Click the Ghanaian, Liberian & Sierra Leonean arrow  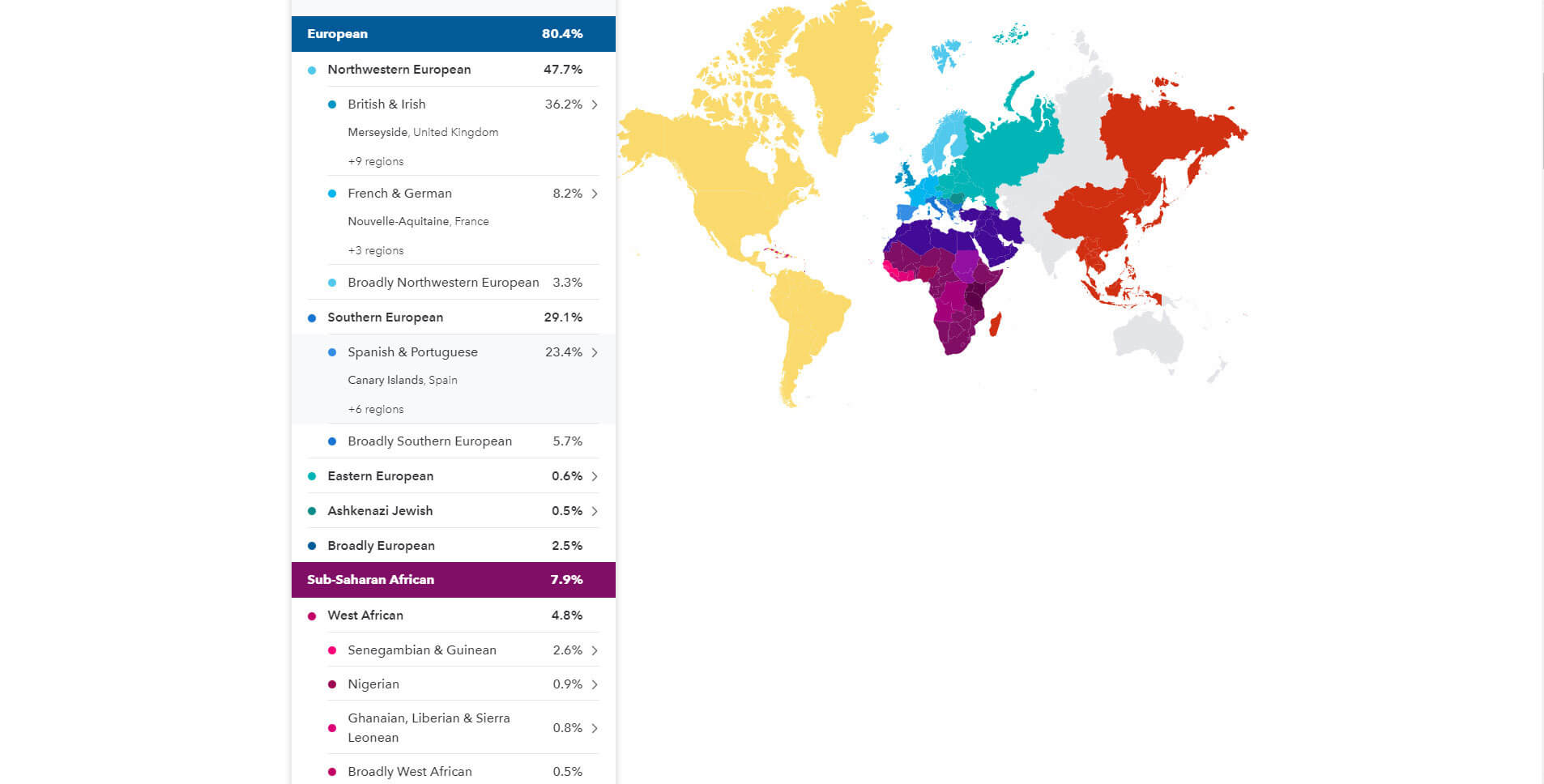tap(595, 728)
